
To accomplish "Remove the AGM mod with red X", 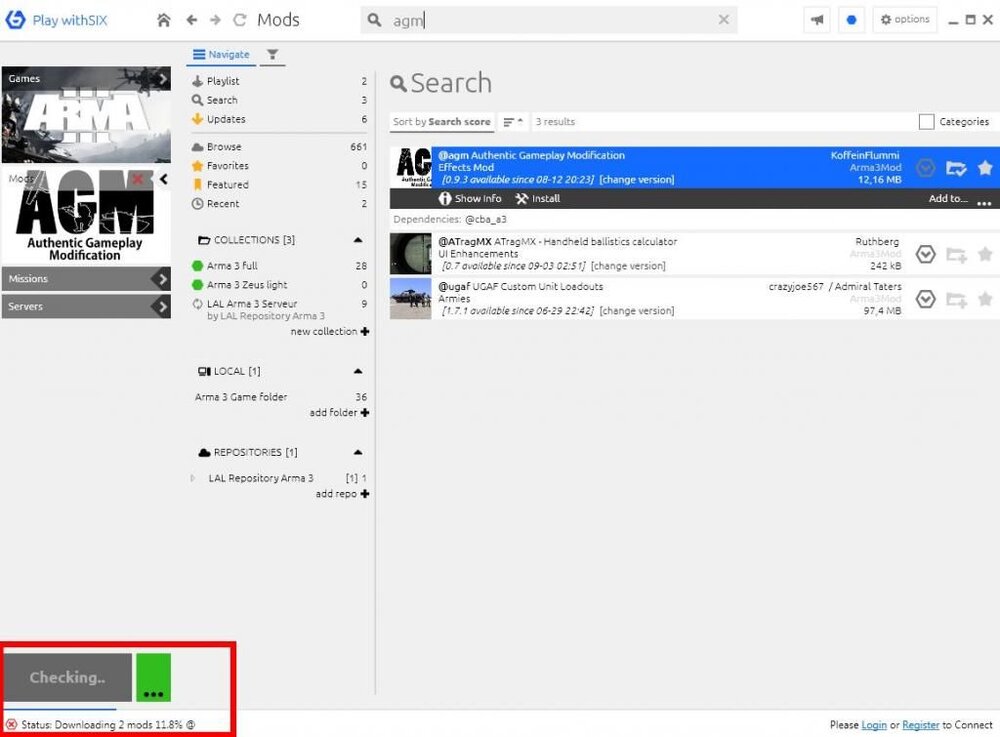I will (137, 179).
